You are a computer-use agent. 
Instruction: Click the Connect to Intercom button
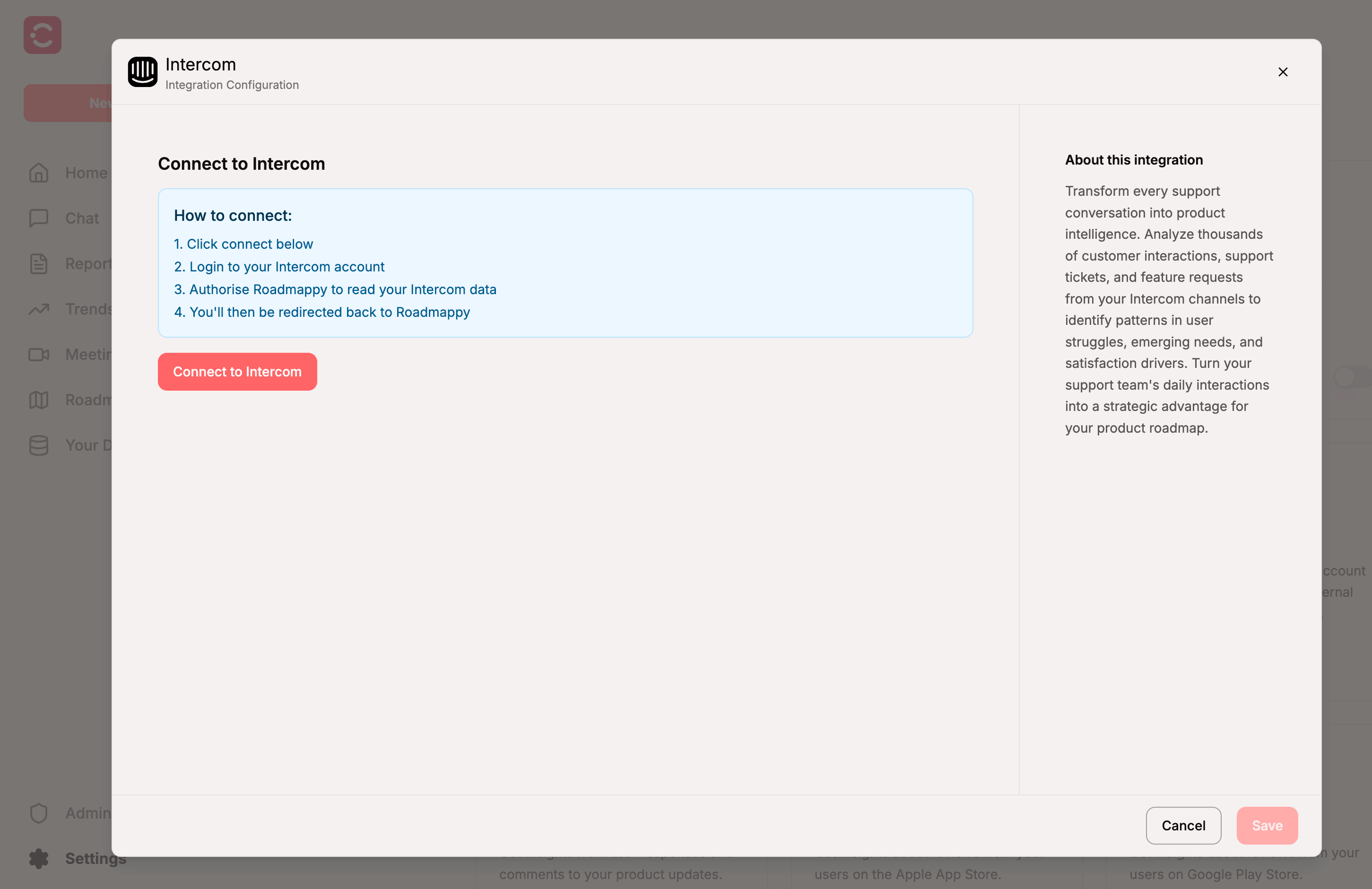(x=237, y=371)
